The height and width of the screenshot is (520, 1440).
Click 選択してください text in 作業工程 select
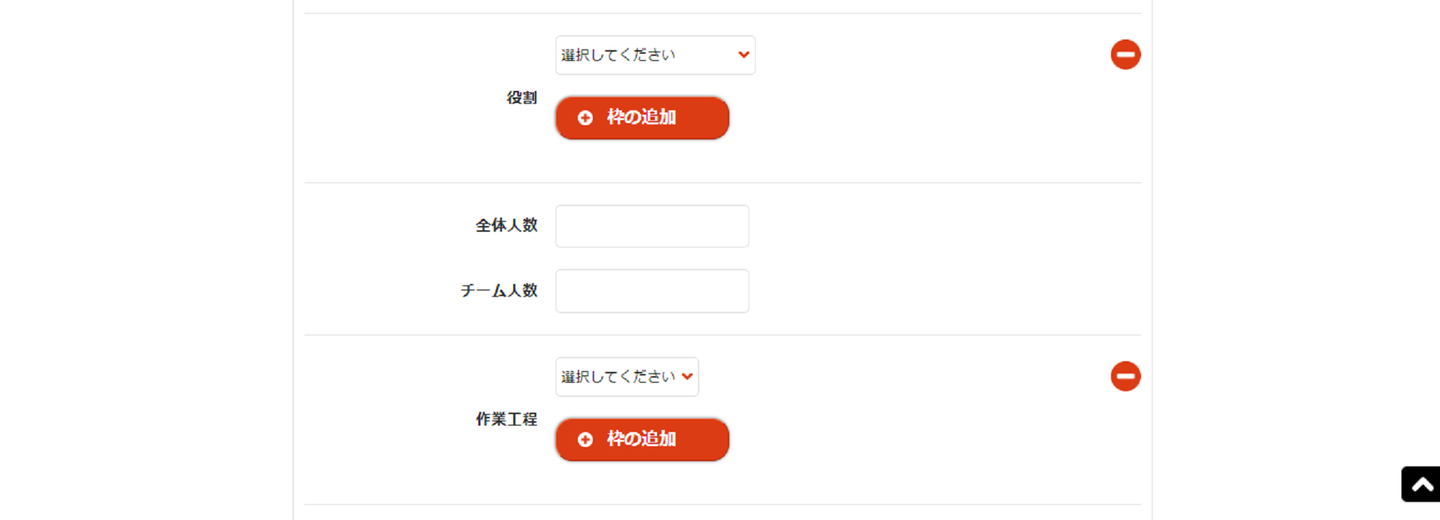[618, 377]
